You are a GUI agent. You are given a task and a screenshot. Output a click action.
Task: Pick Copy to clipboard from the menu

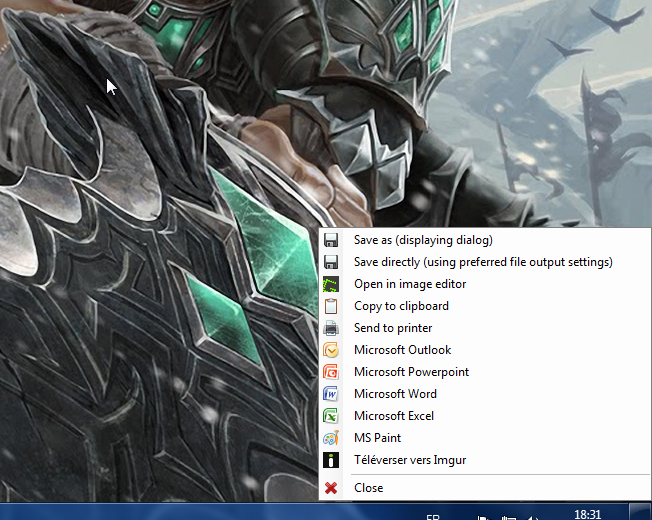(x=401, y=306)
